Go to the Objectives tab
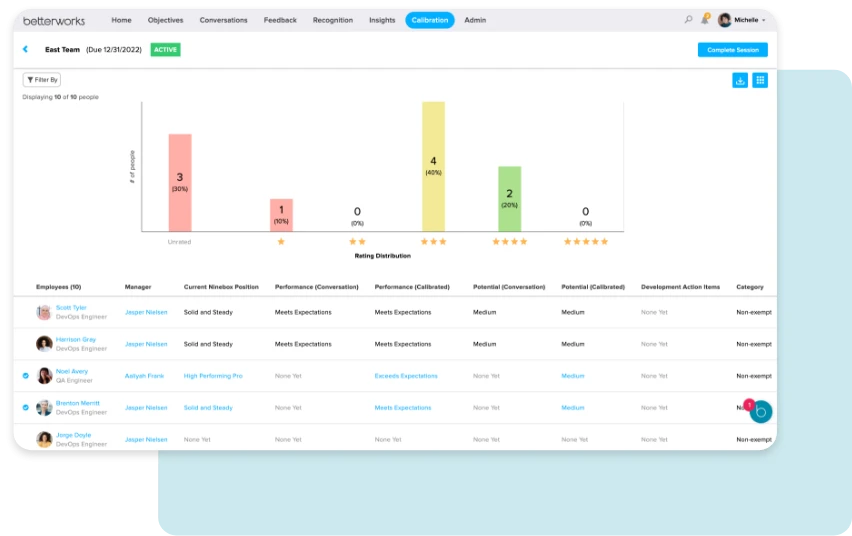 (165, 20)
